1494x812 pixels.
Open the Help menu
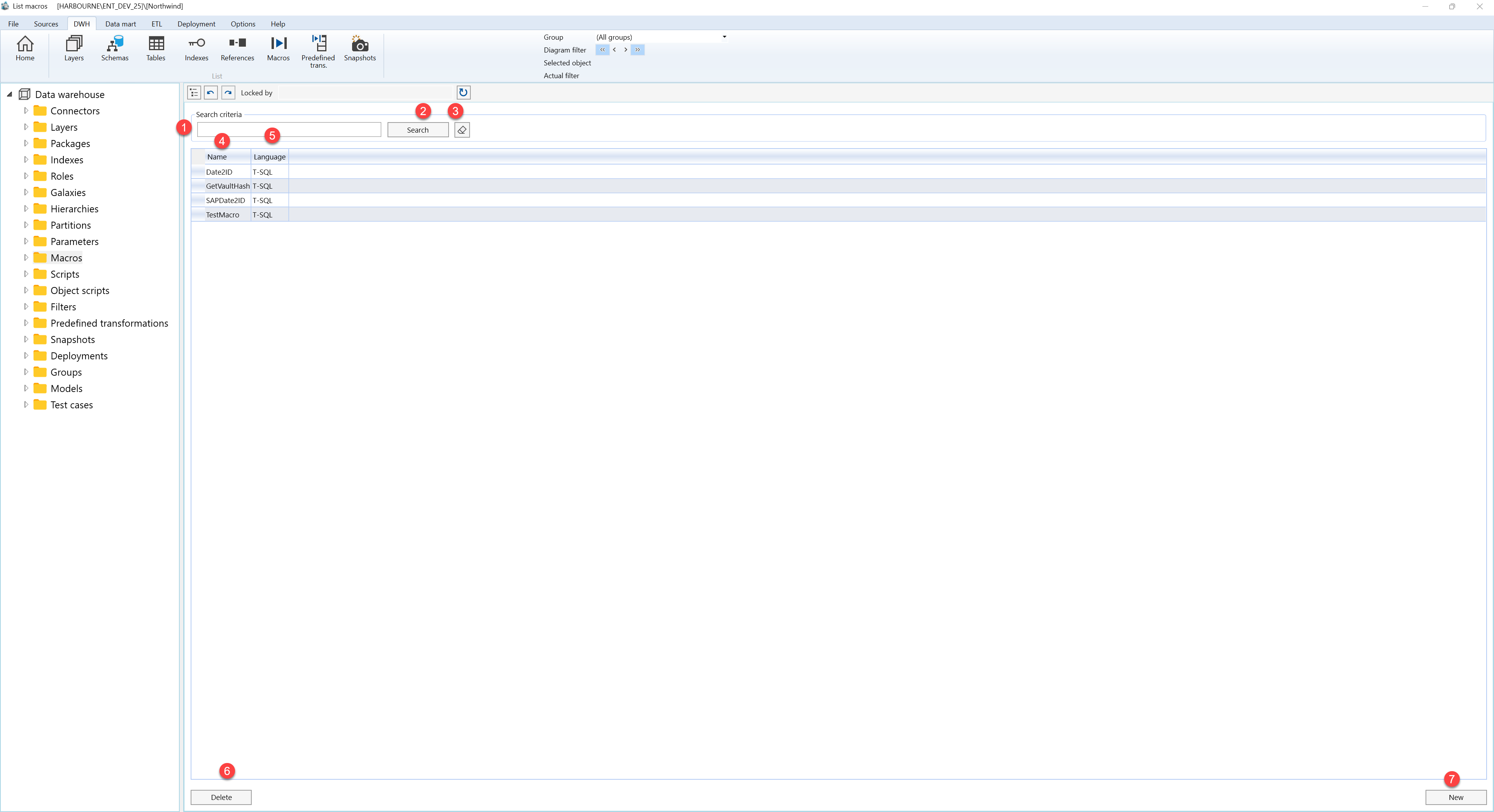tap(278, 24)
